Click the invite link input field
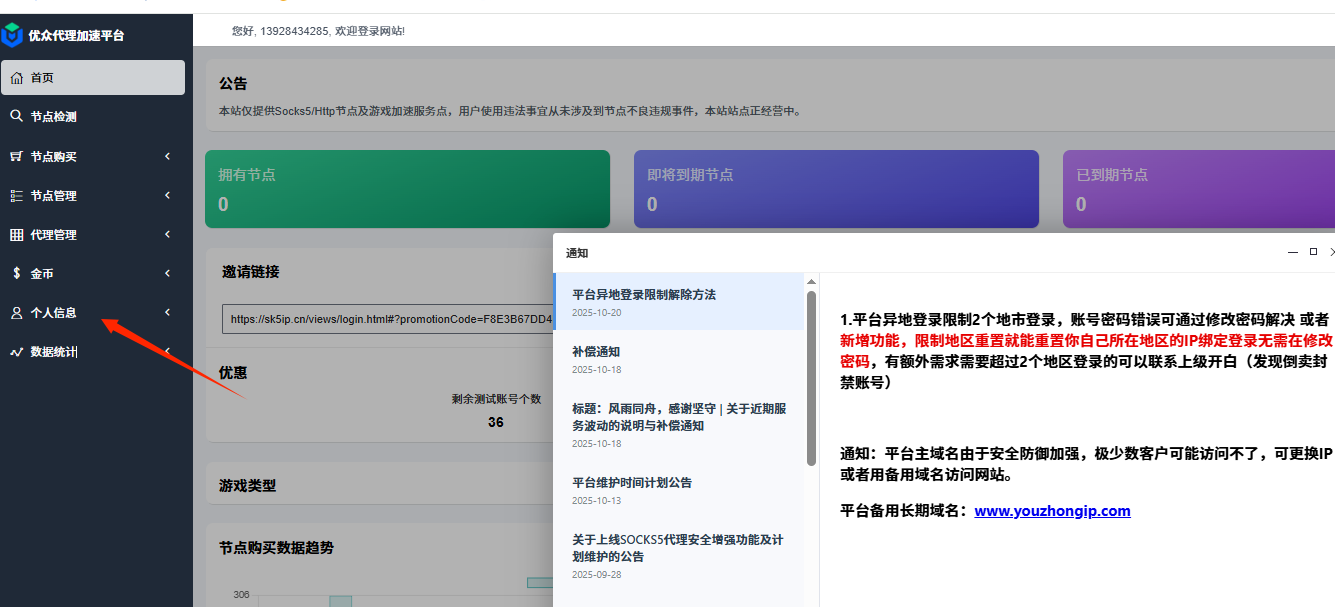 point(388,320)
